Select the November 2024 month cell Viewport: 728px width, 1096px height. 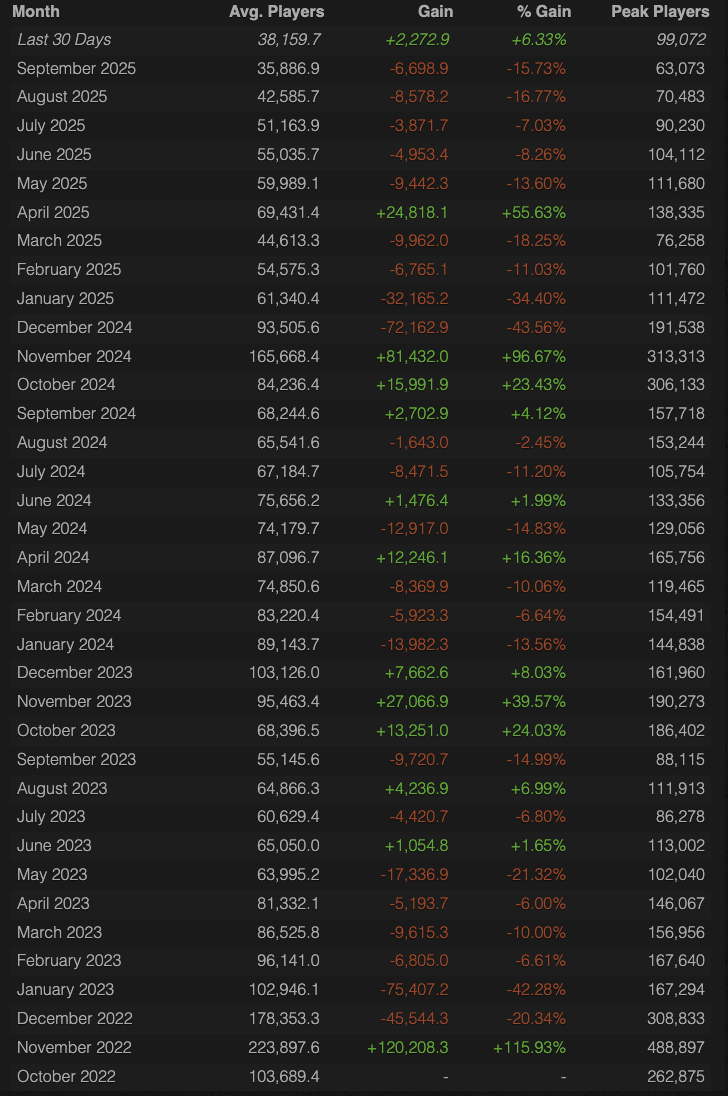tap(74, 356)
